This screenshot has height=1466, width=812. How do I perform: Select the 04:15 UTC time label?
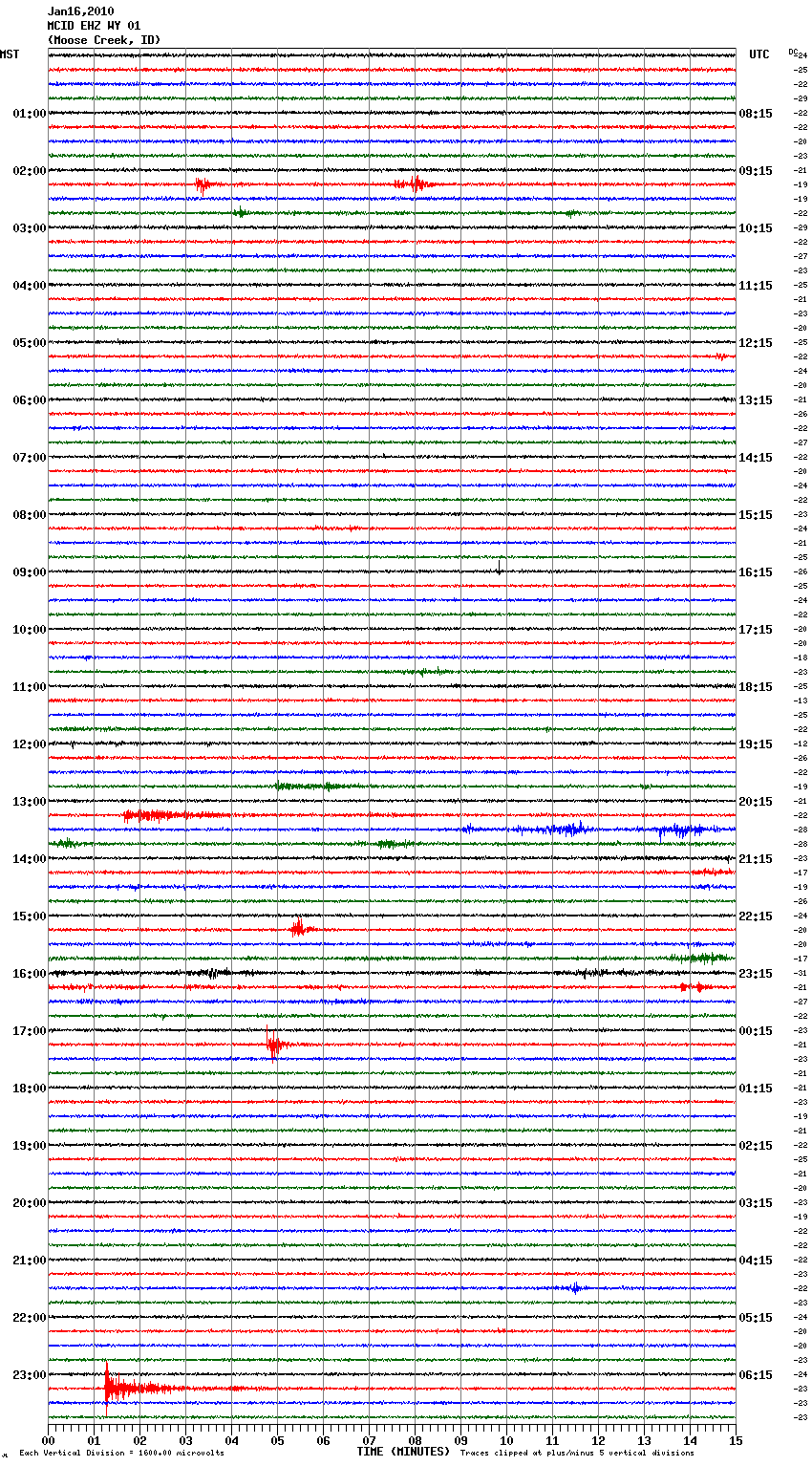[x=756, y=1261]
